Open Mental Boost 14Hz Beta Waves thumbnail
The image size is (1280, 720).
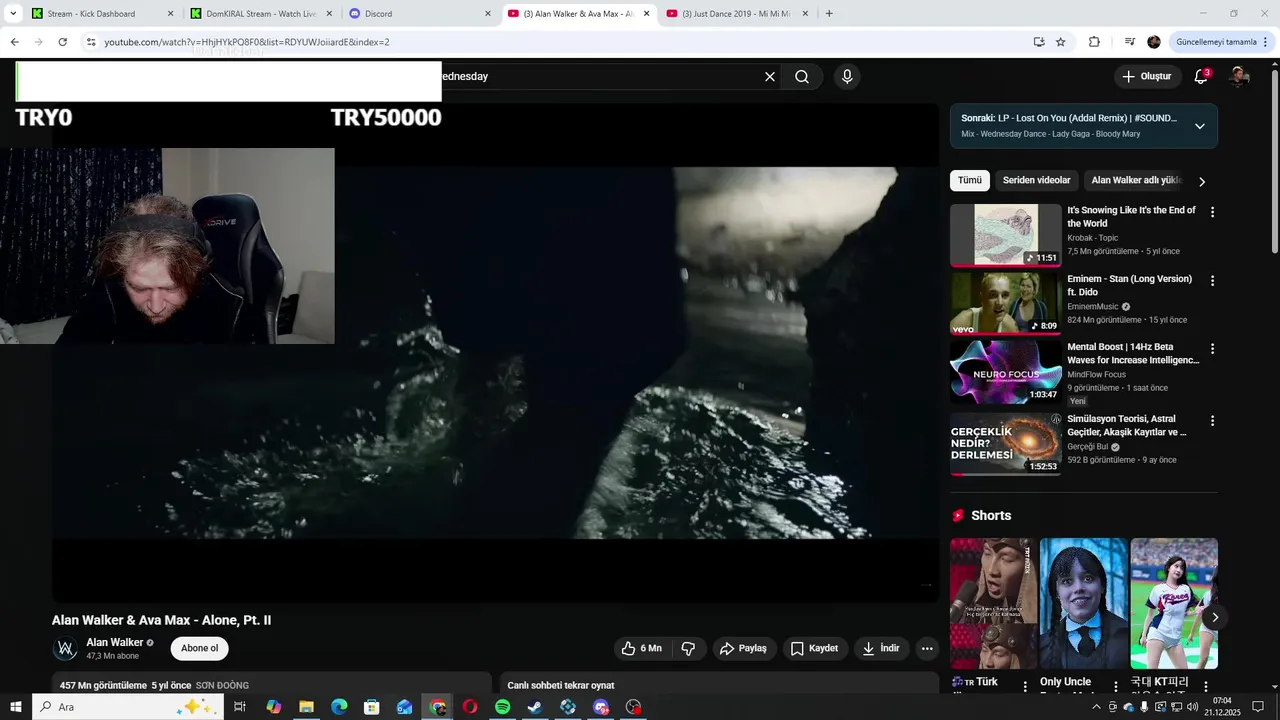pyautogui.click(x=1006, y=372)
